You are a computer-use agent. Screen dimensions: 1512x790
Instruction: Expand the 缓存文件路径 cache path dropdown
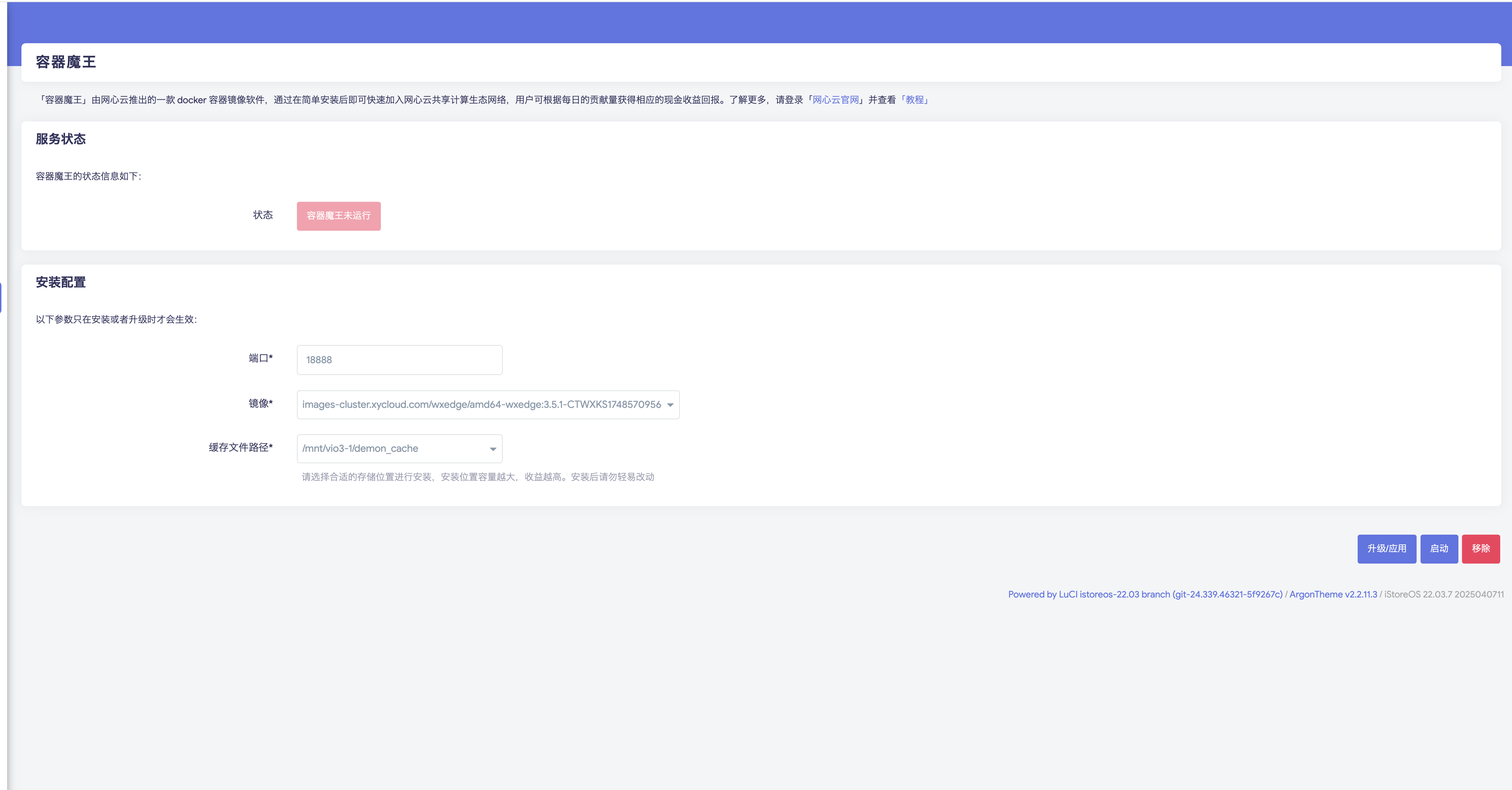400,449
